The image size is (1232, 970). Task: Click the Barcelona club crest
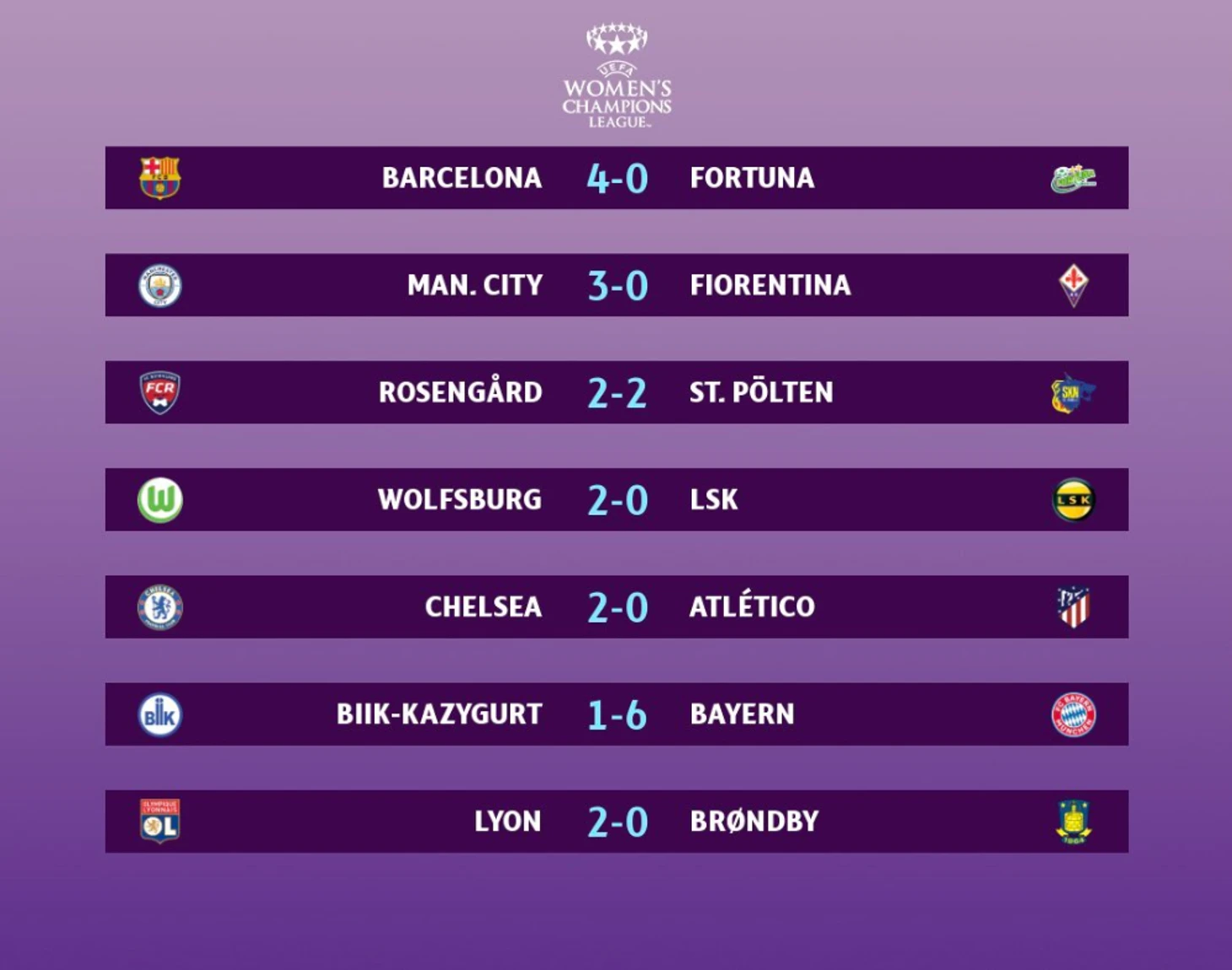pos(159,178)
